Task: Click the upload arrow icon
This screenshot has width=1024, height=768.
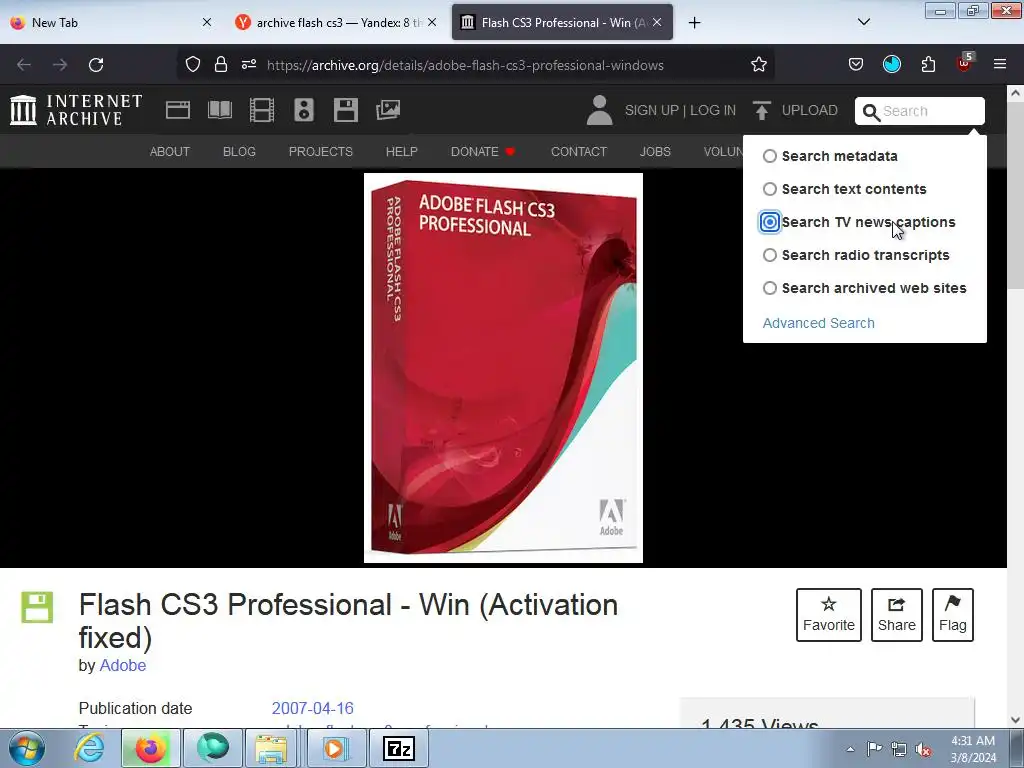Action: pos(761,110)
